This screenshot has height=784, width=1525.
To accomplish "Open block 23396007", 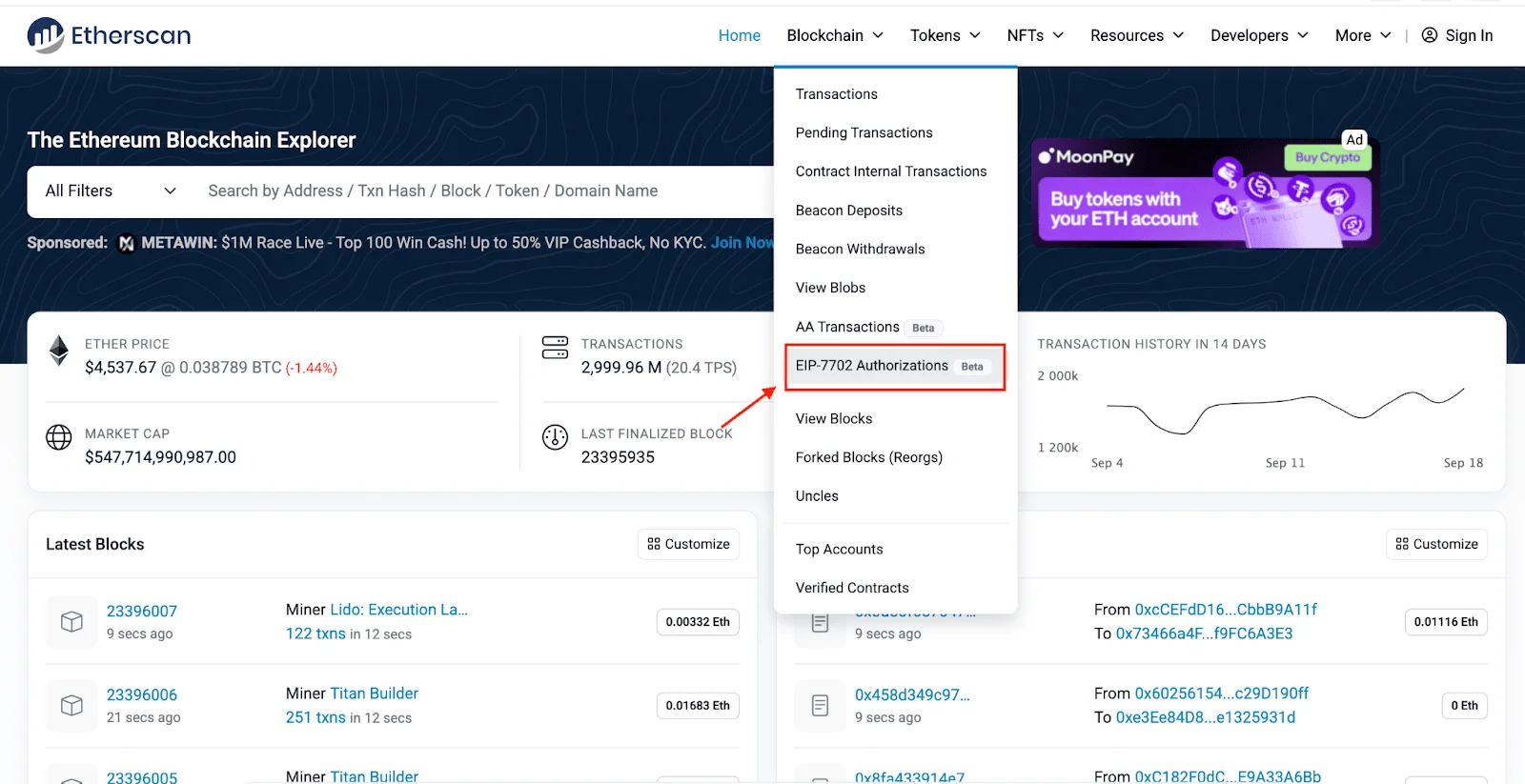I will tap(142, 611).
